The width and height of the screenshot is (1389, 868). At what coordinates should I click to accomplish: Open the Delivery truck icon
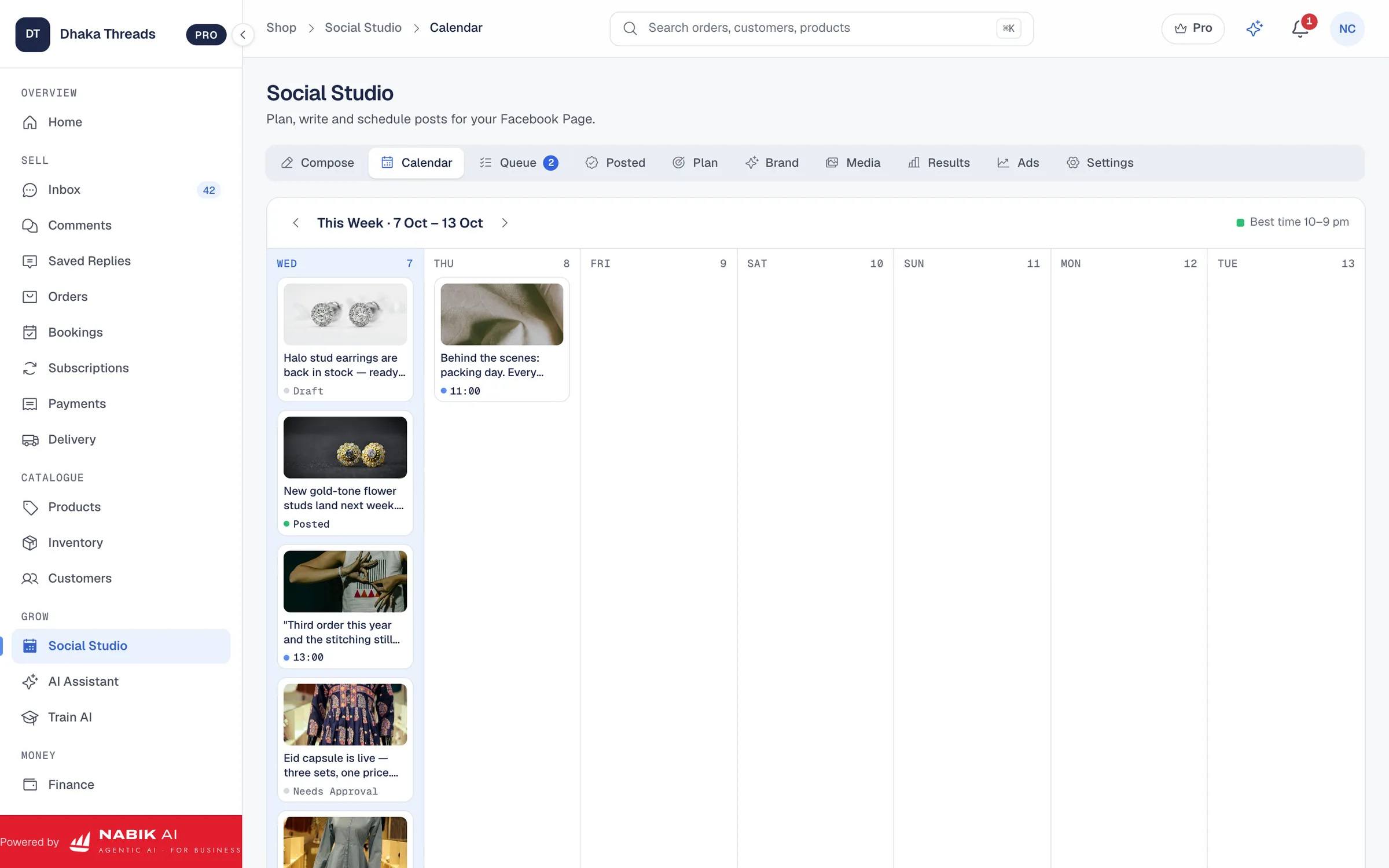[x=30, y=440]
